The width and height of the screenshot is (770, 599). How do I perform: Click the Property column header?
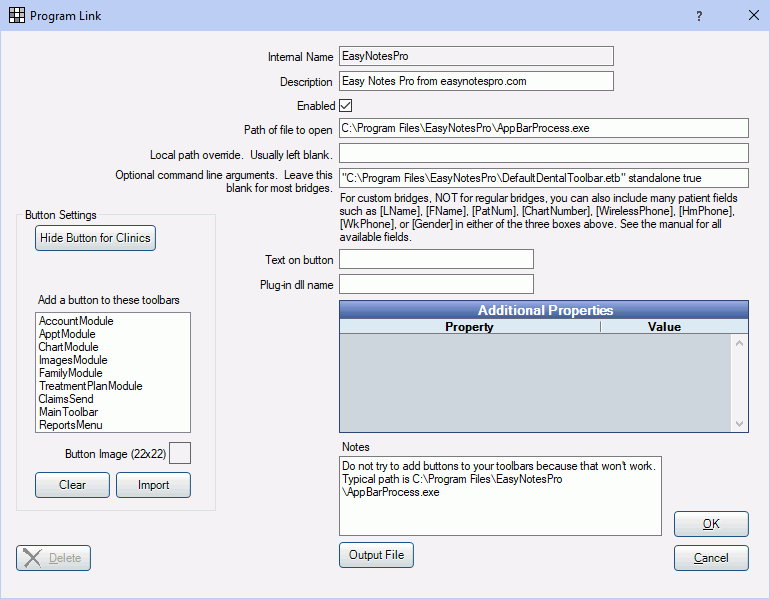(469, 327)
